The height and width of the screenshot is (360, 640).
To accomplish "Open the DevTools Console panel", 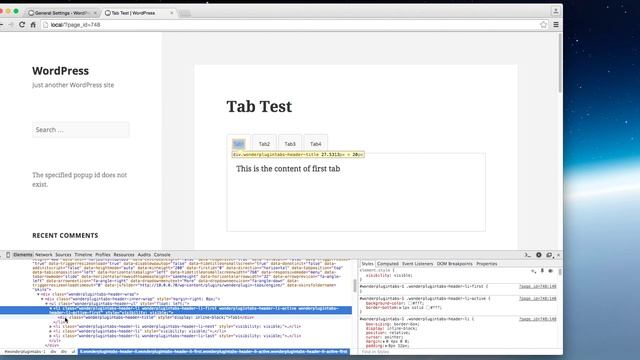I will click(x=162, y=255).
